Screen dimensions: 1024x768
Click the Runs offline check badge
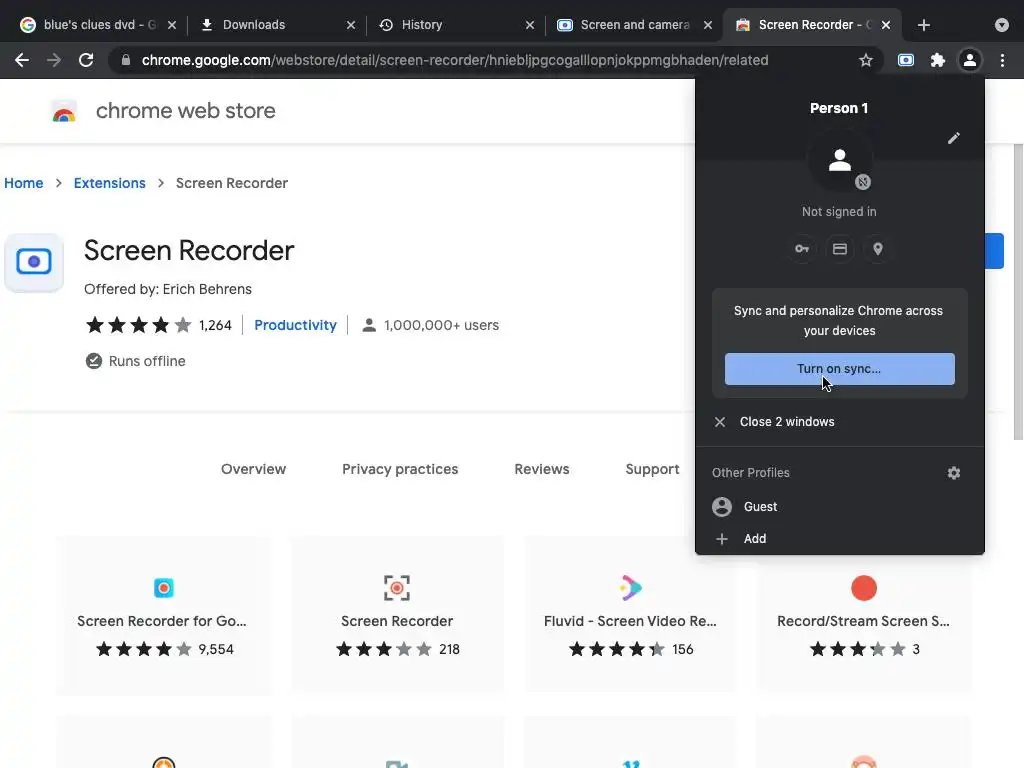click(x=94, y=361)
